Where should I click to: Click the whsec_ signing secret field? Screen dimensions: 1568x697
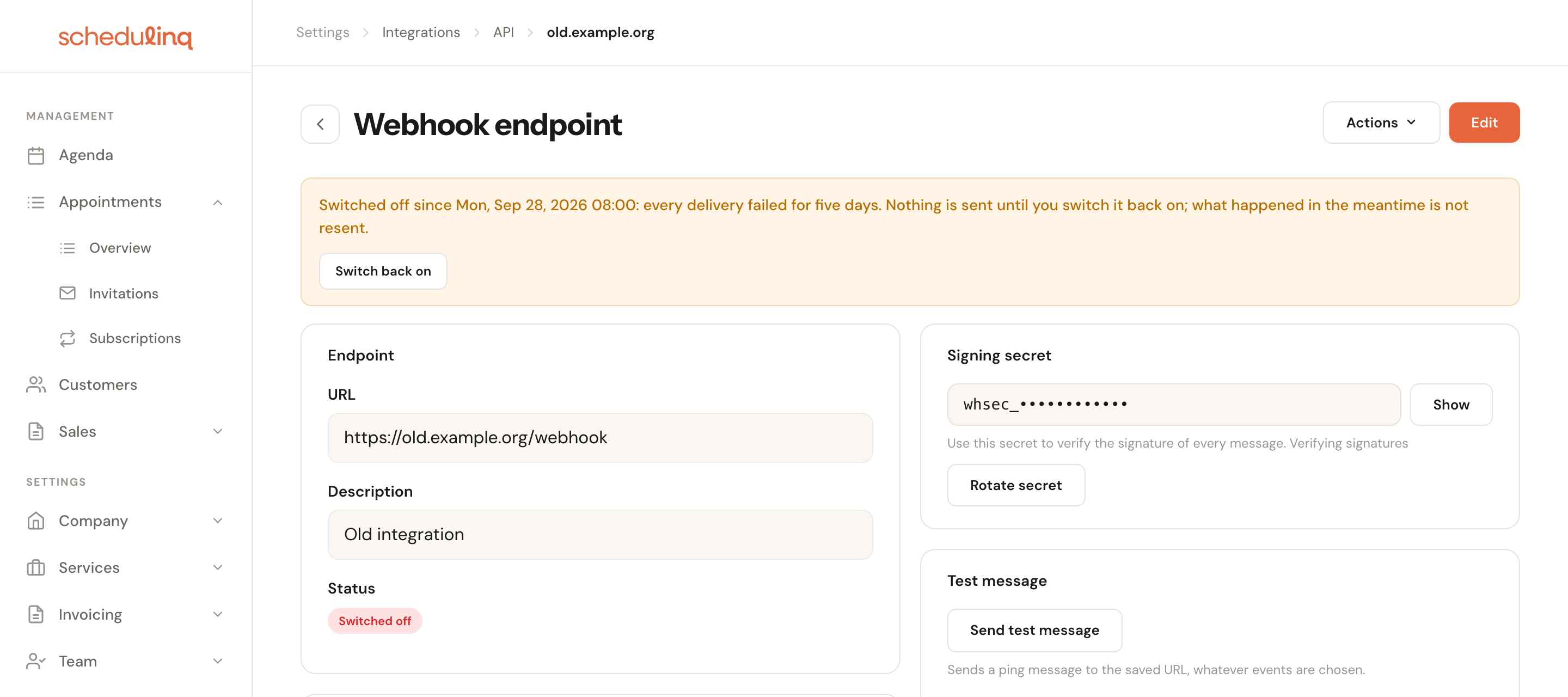[1174, 404]
